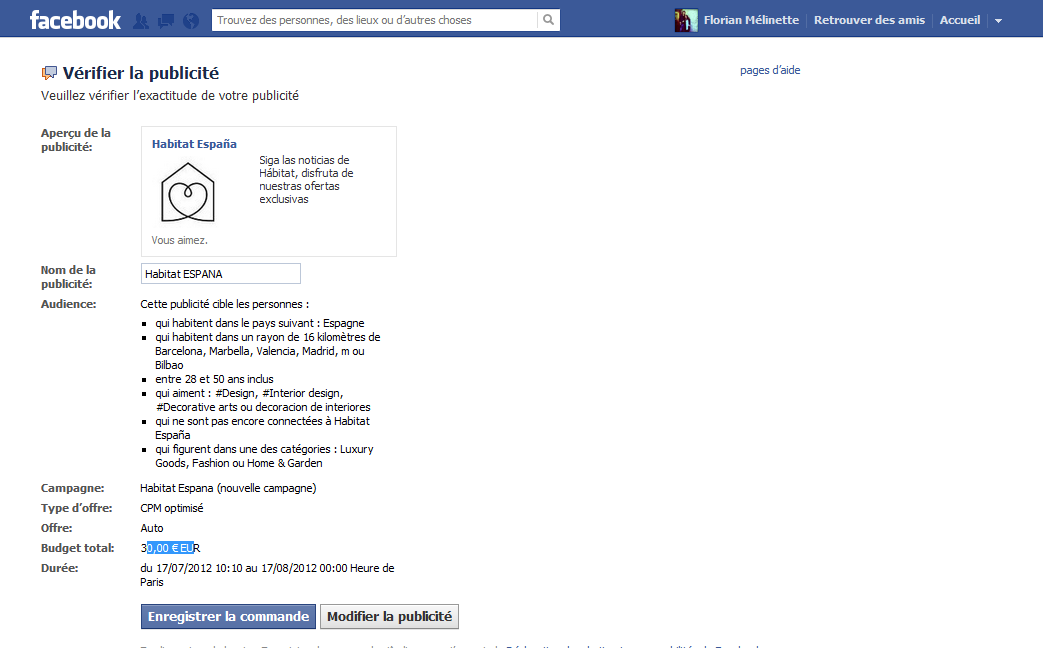
Task: Go to Accueil in top bar
Action: click(x=959, y=20)
